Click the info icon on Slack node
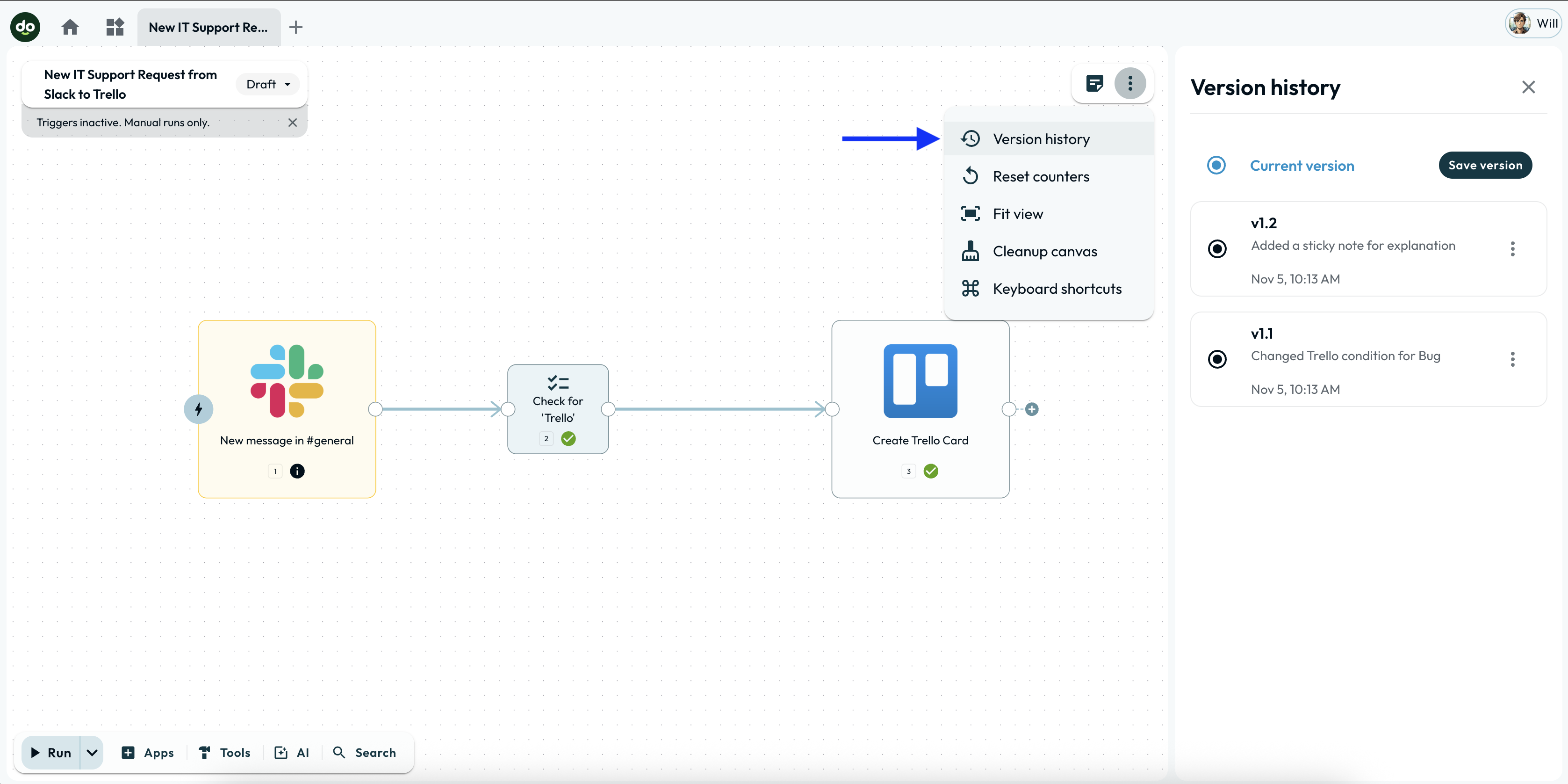This screenshot has width=1568, height=784. pos(297,471)
